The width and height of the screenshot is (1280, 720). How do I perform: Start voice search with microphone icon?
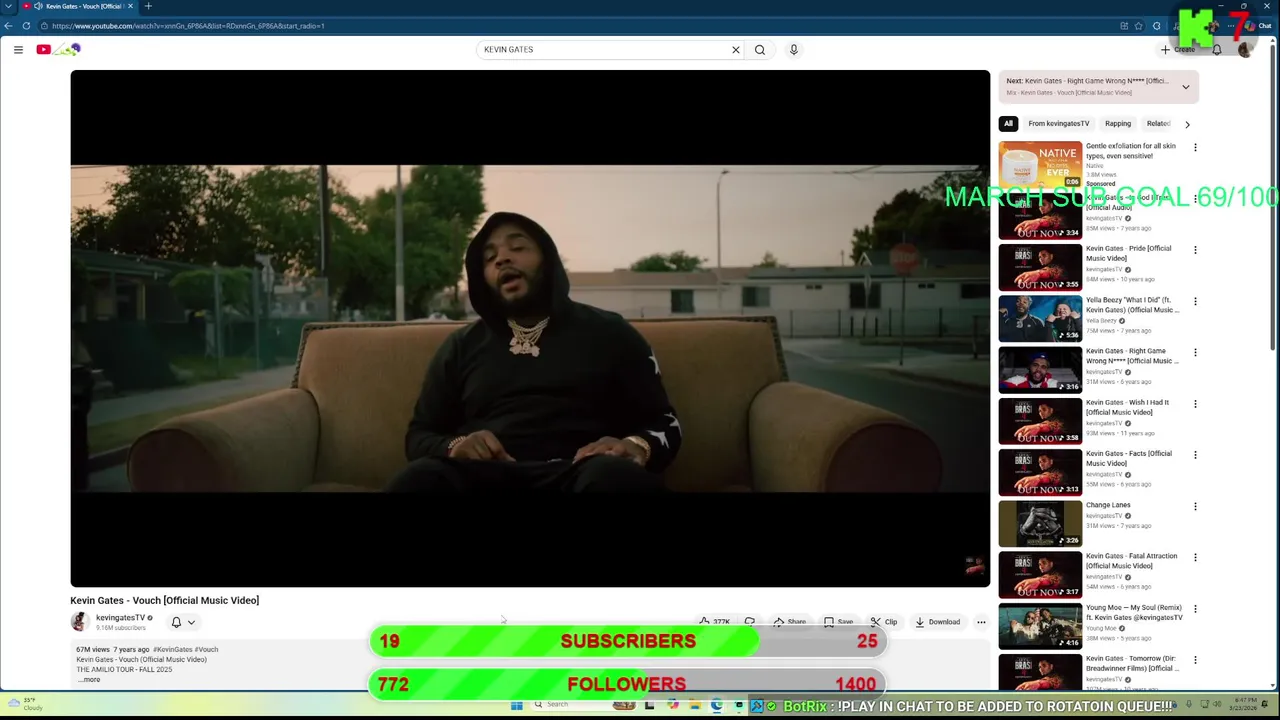click(x=794, y=49)
